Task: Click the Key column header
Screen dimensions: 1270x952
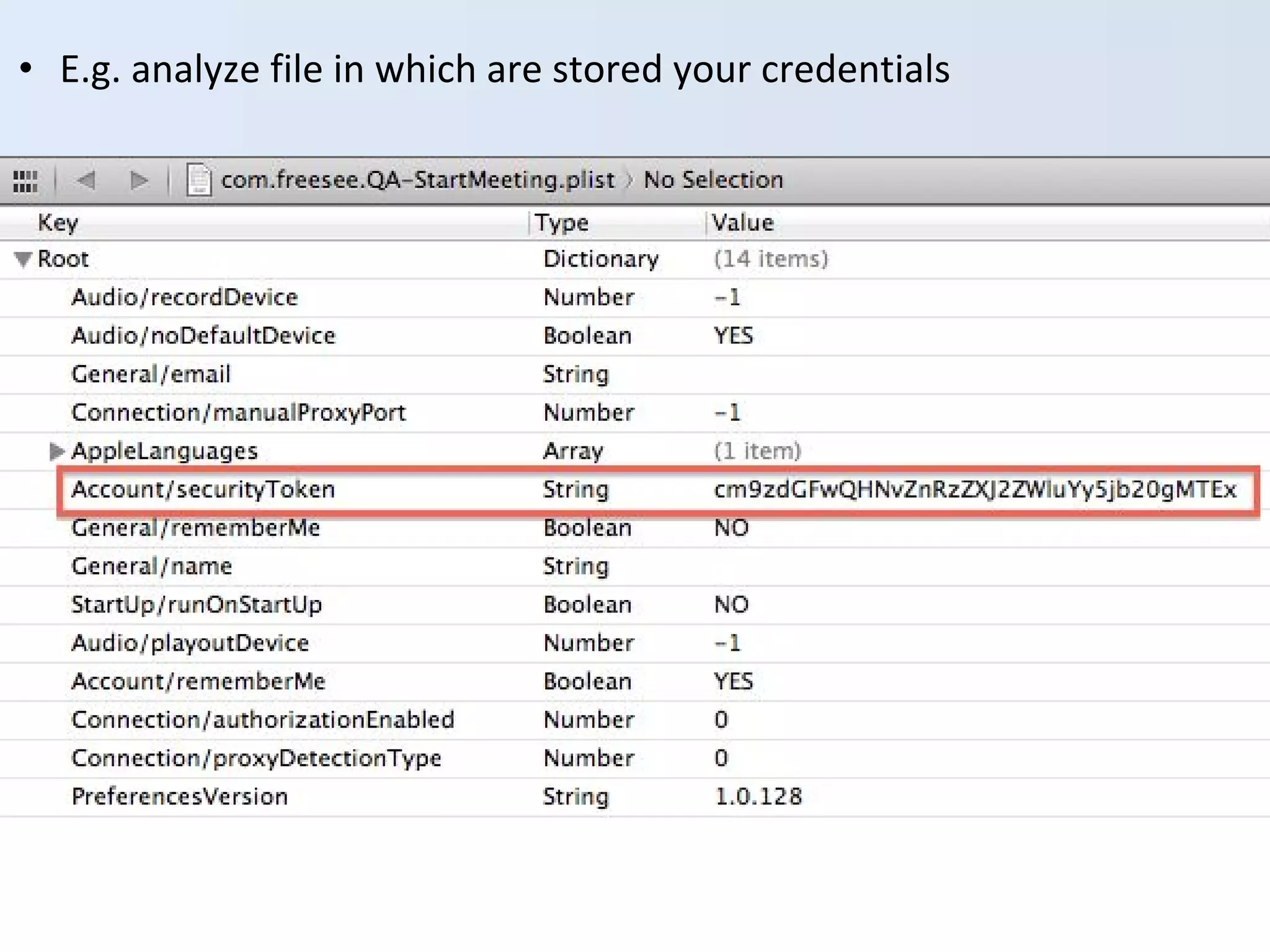Action: pos(58,223)
